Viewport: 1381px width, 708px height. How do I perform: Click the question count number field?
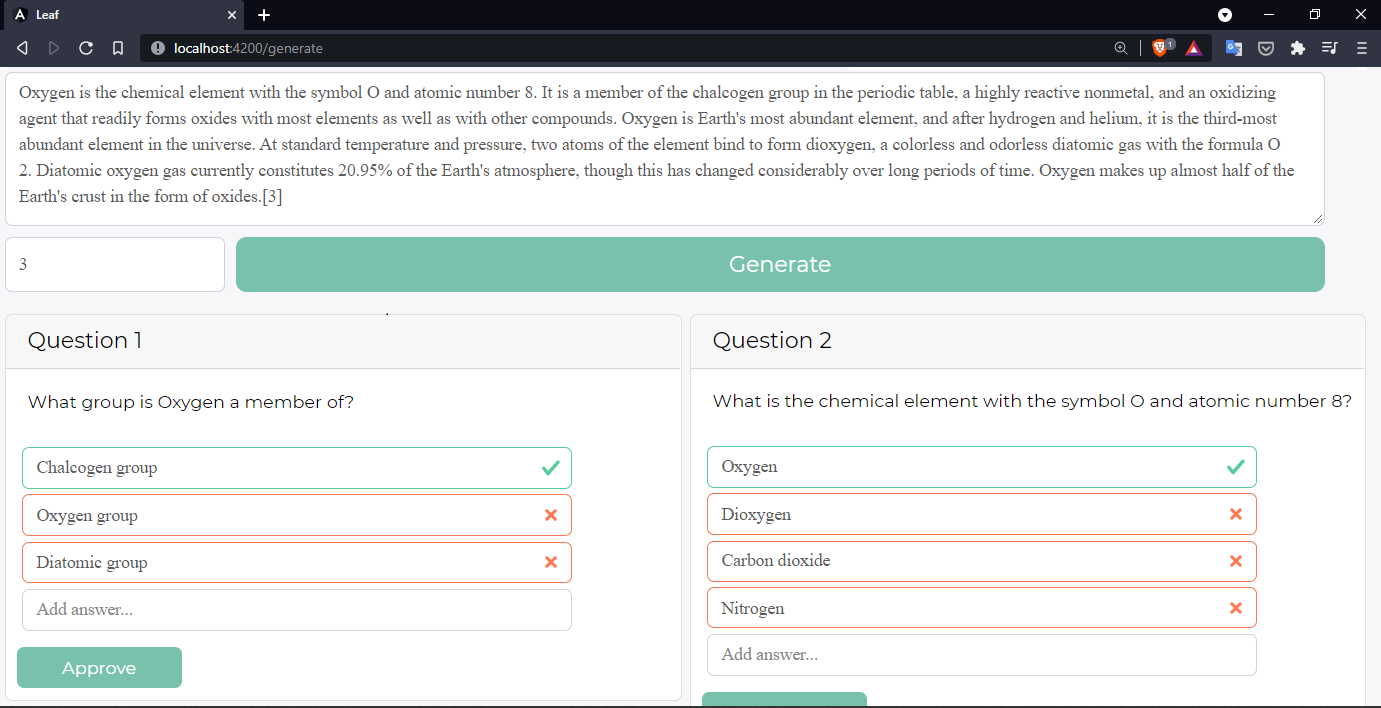pyautogui.click(x=115, y=265)
